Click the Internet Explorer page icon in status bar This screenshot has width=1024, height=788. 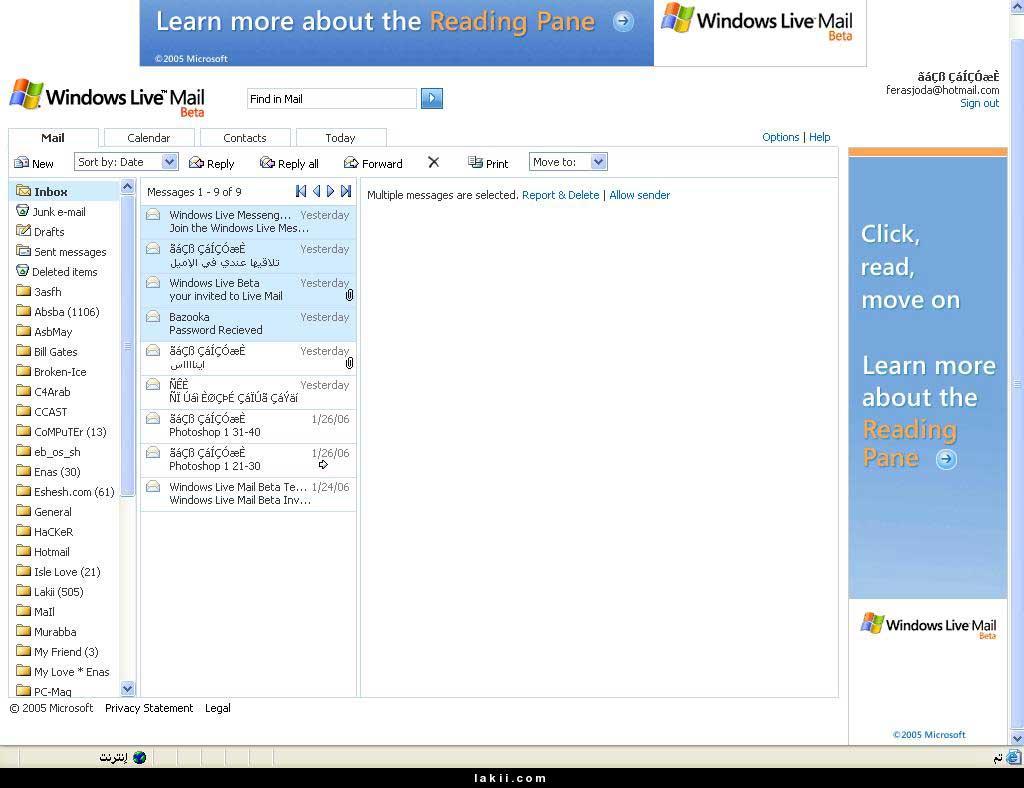[x=1014, y=757]
